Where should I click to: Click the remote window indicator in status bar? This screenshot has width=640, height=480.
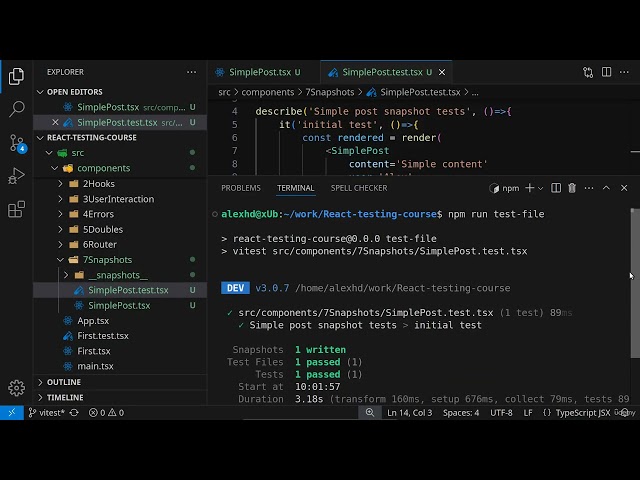click(x=12, y=413)
